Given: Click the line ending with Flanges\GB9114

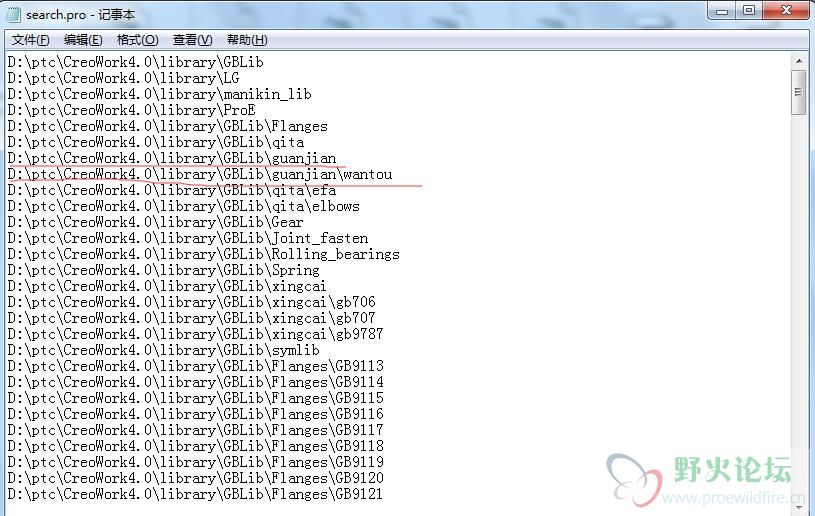Looking at the screenshot, I should tap(195, 382).
